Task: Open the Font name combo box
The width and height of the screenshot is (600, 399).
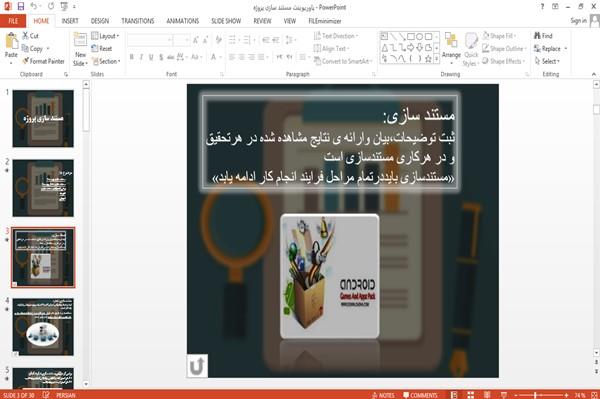Action: click(x=150, y=40)
